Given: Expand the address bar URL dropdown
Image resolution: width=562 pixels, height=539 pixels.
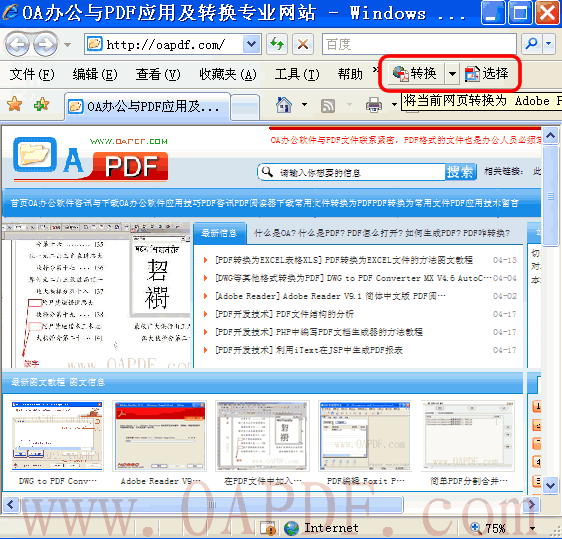Looking at the screenshot, I should 252,44.
